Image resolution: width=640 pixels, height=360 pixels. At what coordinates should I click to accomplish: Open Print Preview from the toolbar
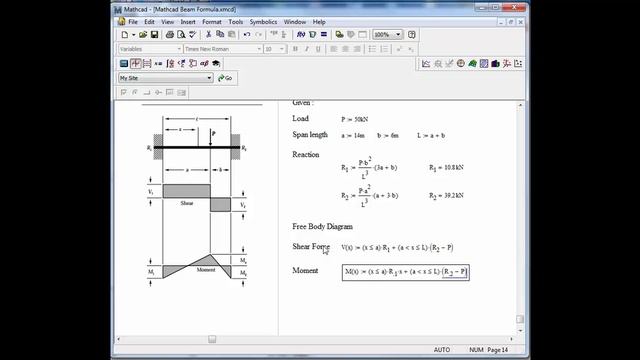click(181, 35)
